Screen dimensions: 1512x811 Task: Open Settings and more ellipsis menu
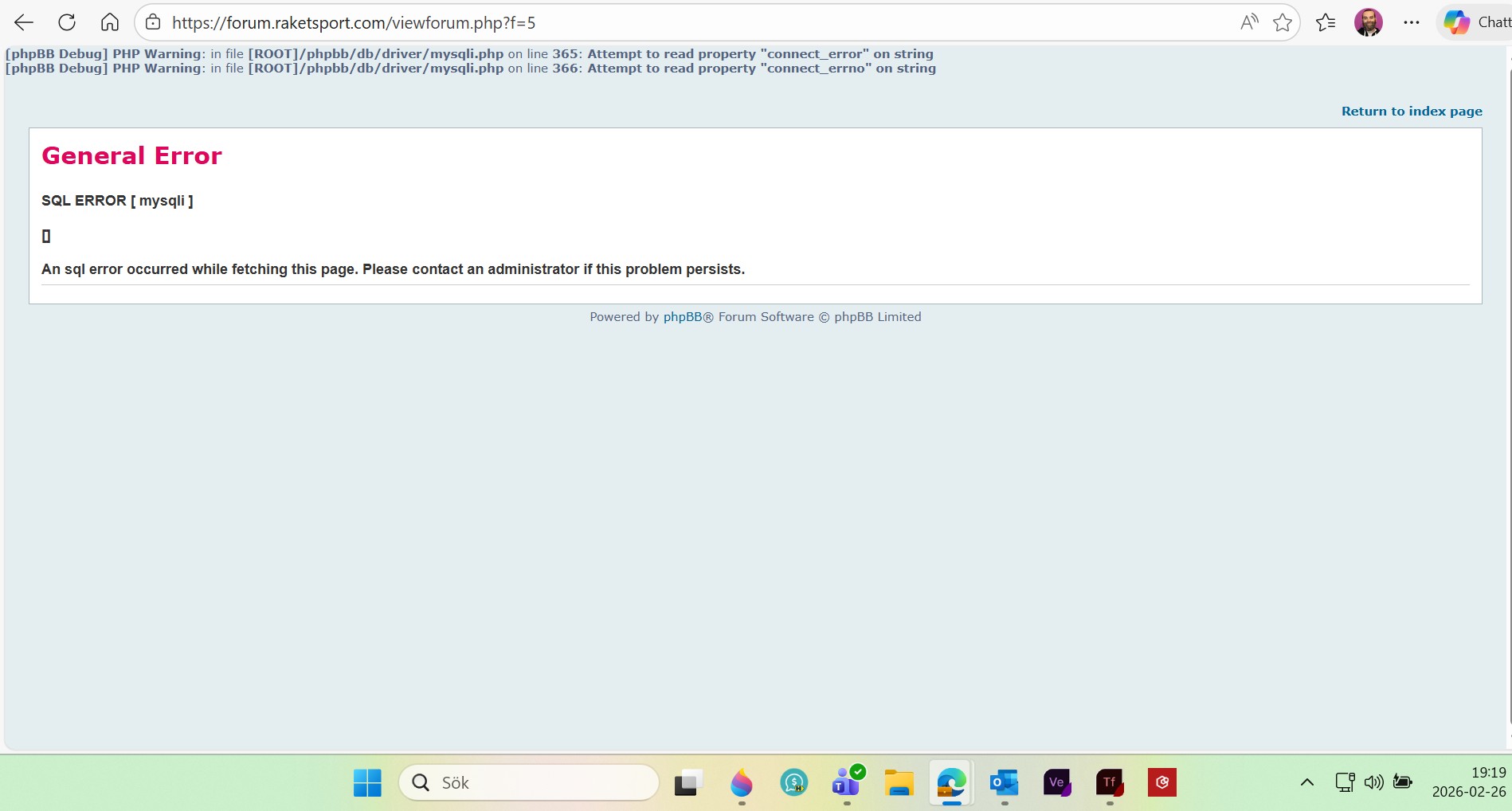point(1412,22)
